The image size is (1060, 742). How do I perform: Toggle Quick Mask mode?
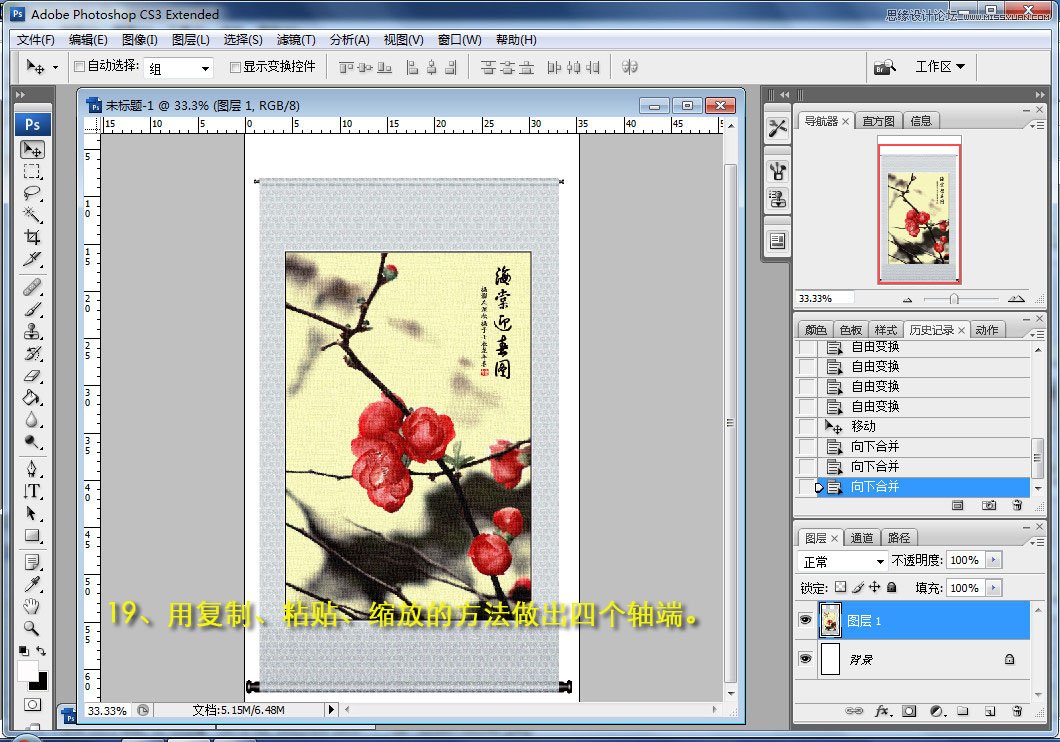click(x=32, y=705)
